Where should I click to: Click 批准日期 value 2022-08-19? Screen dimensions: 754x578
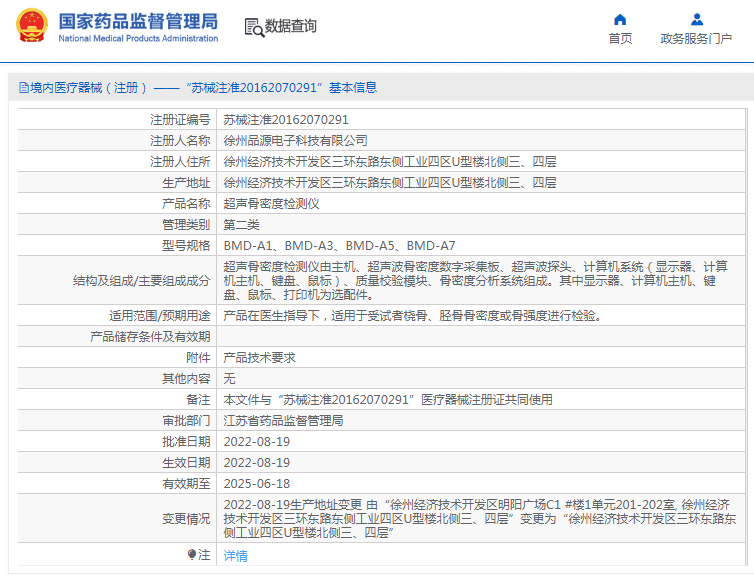(257, 441)
